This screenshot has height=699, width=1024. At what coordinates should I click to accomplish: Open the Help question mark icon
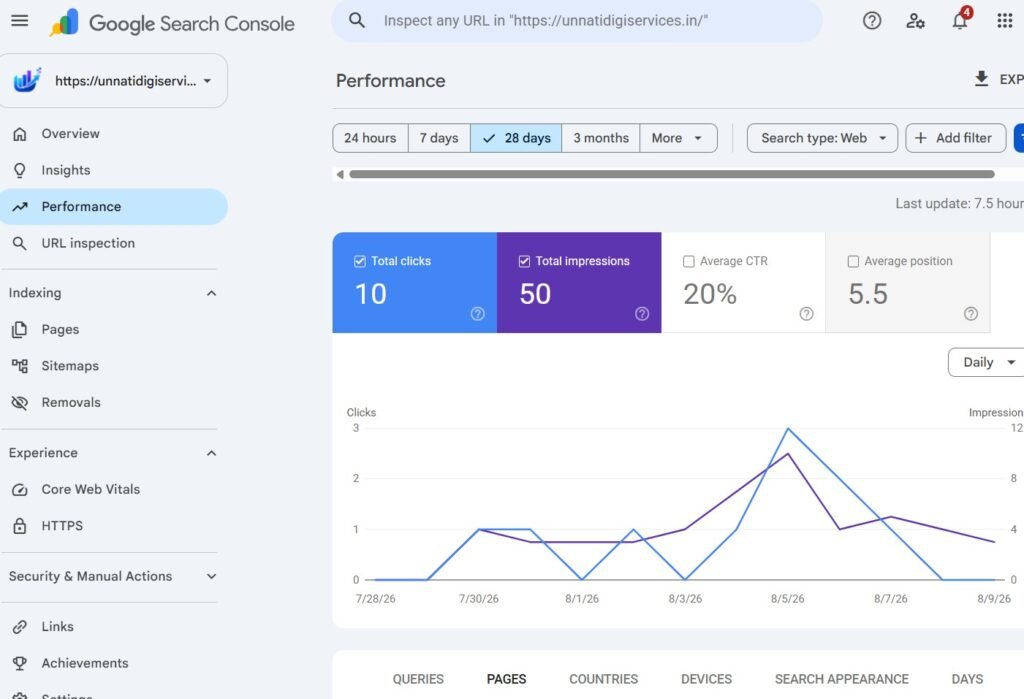click(x=872, y=21)
